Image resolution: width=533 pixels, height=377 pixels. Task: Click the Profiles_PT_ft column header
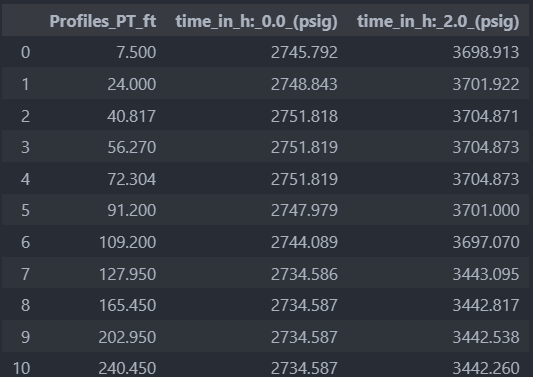pos(103,21)
